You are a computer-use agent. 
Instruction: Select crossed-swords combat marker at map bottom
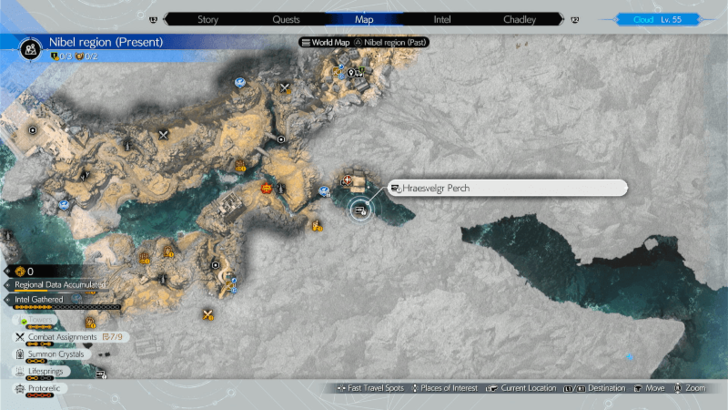(208, 315)
